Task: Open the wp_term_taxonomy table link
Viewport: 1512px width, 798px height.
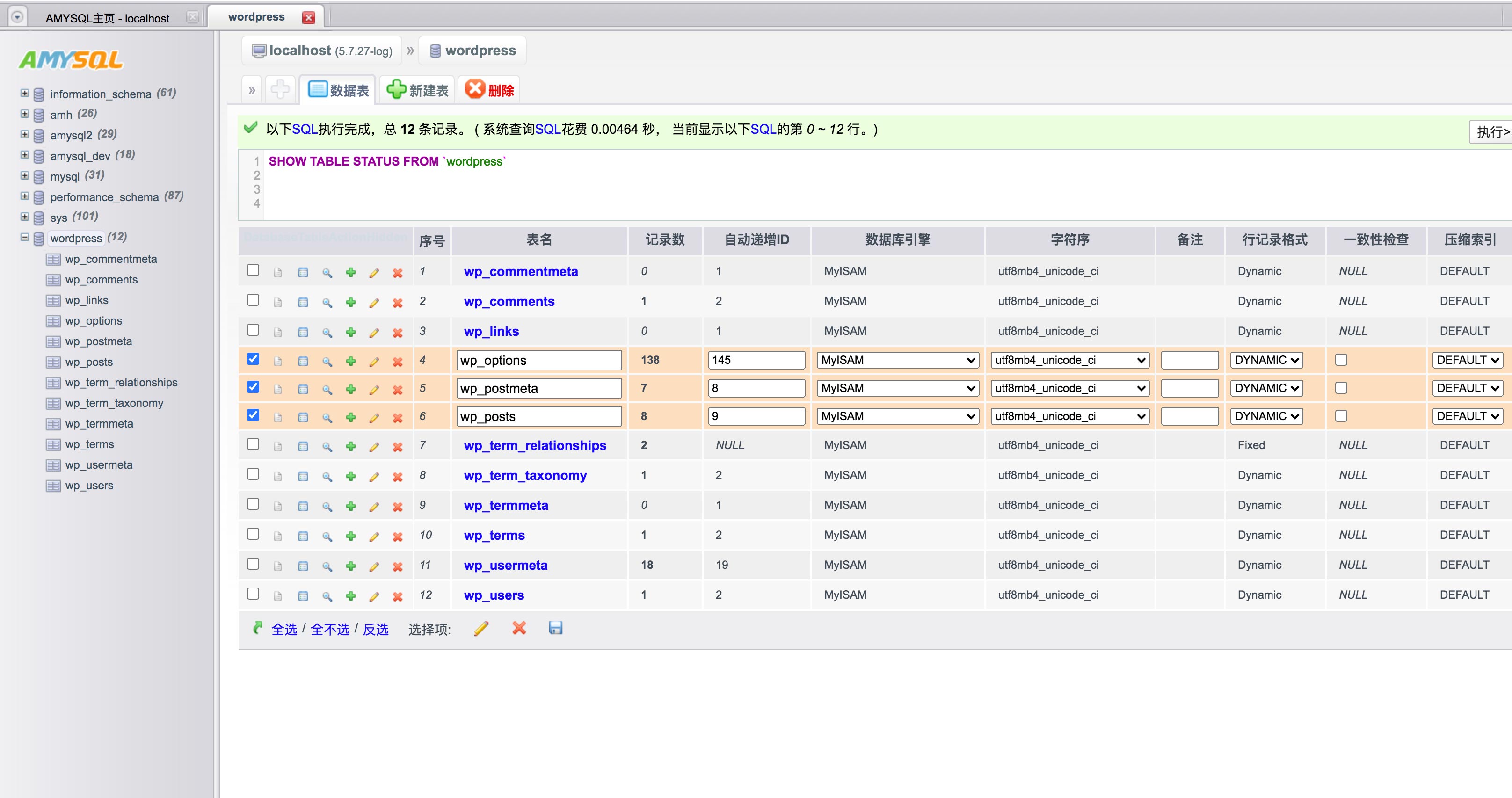Action: 525,475
